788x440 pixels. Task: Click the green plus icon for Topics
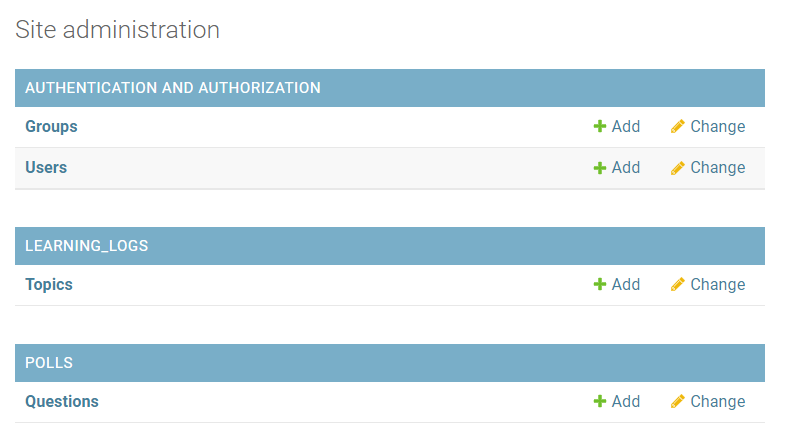click(600, 285)
